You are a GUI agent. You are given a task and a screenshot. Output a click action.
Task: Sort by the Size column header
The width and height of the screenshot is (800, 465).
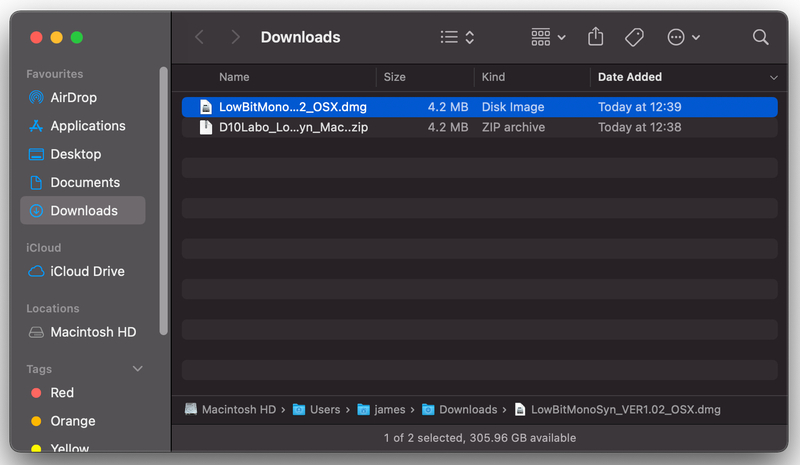[394, 77]
